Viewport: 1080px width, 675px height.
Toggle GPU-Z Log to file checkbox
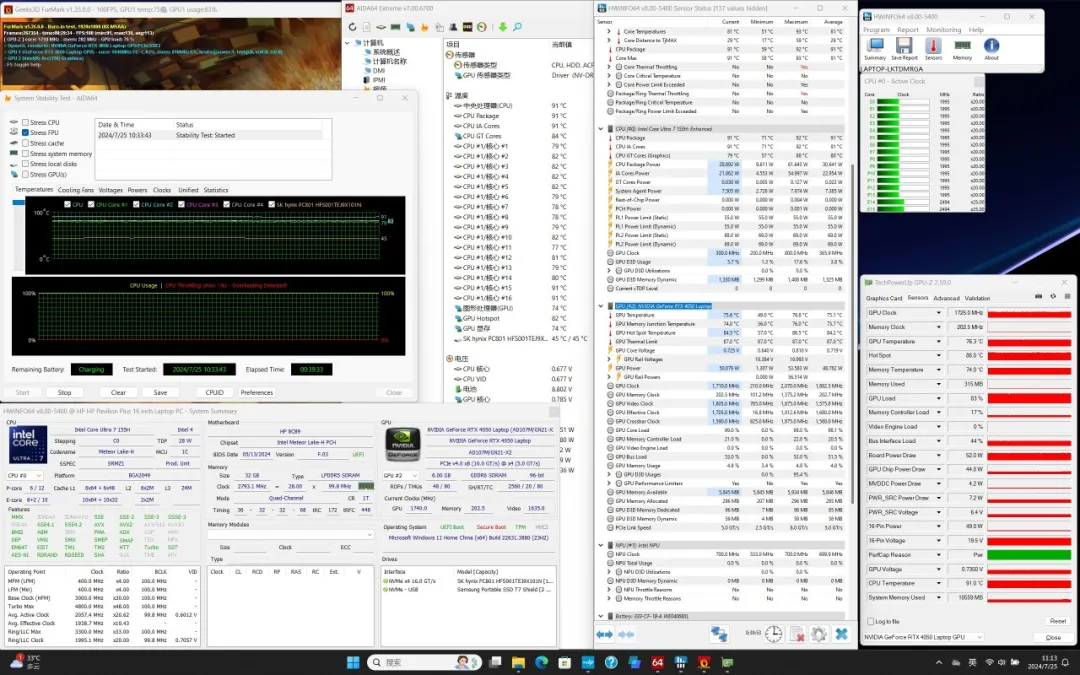(870, 621)
